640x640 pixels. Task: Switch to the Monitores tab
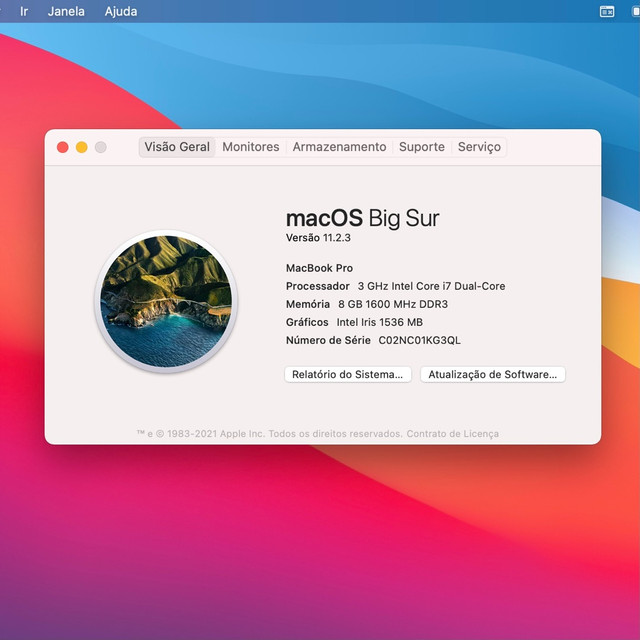251,147
